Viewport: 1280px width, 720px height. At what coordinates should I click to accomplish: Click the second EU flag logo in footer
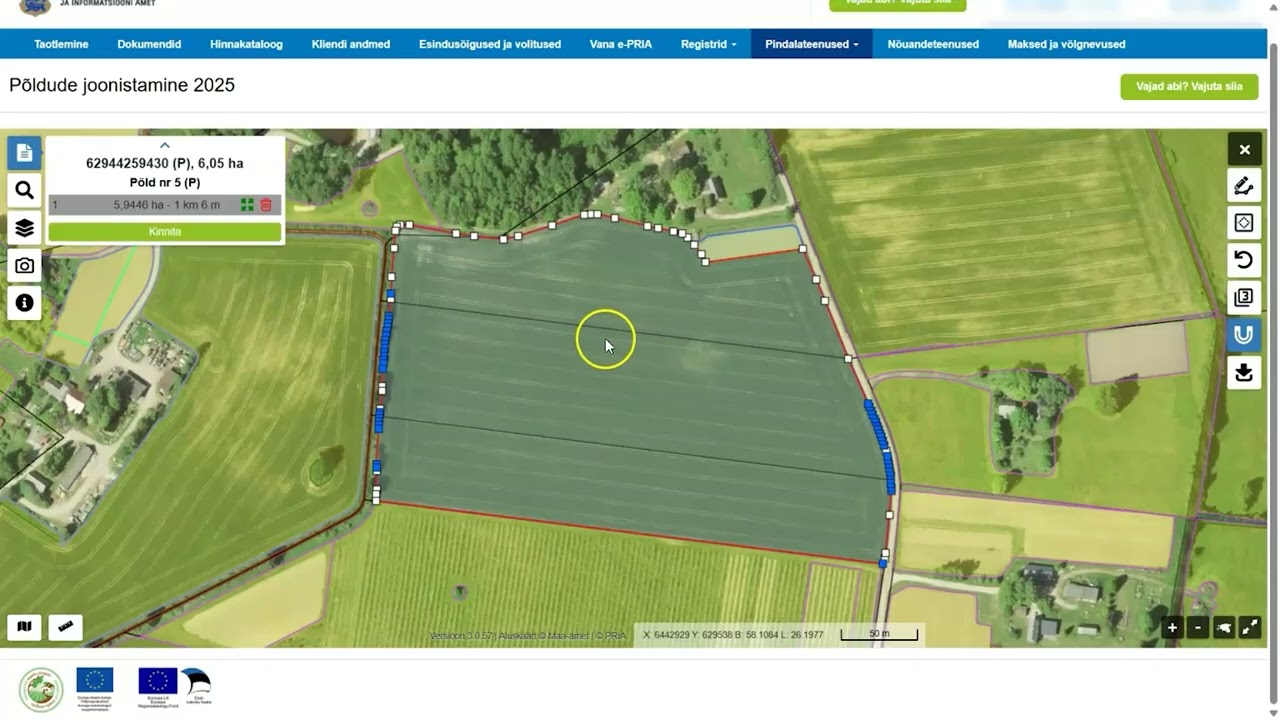click(x=158, y=687)
